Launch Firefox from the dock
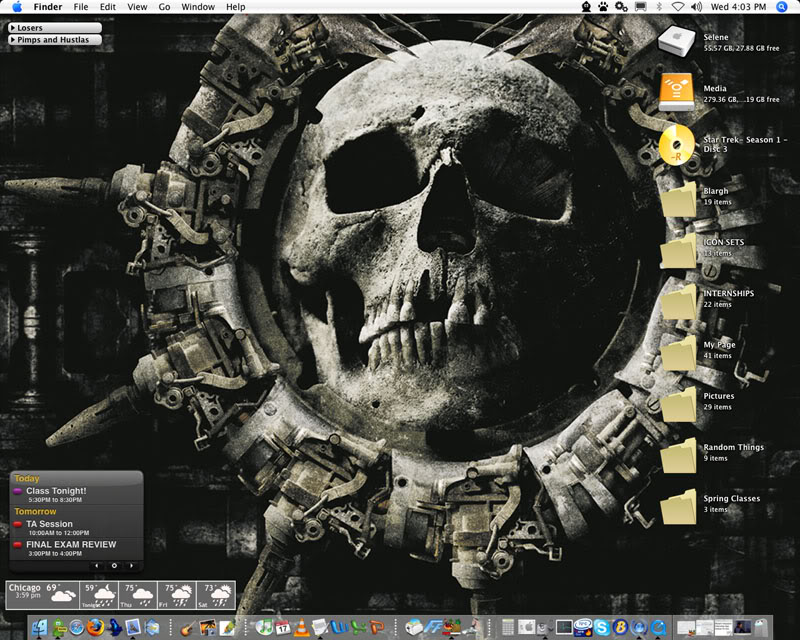The height and width of the screenshot is (640, 800). pyautogui.click(x=95, y=627)
